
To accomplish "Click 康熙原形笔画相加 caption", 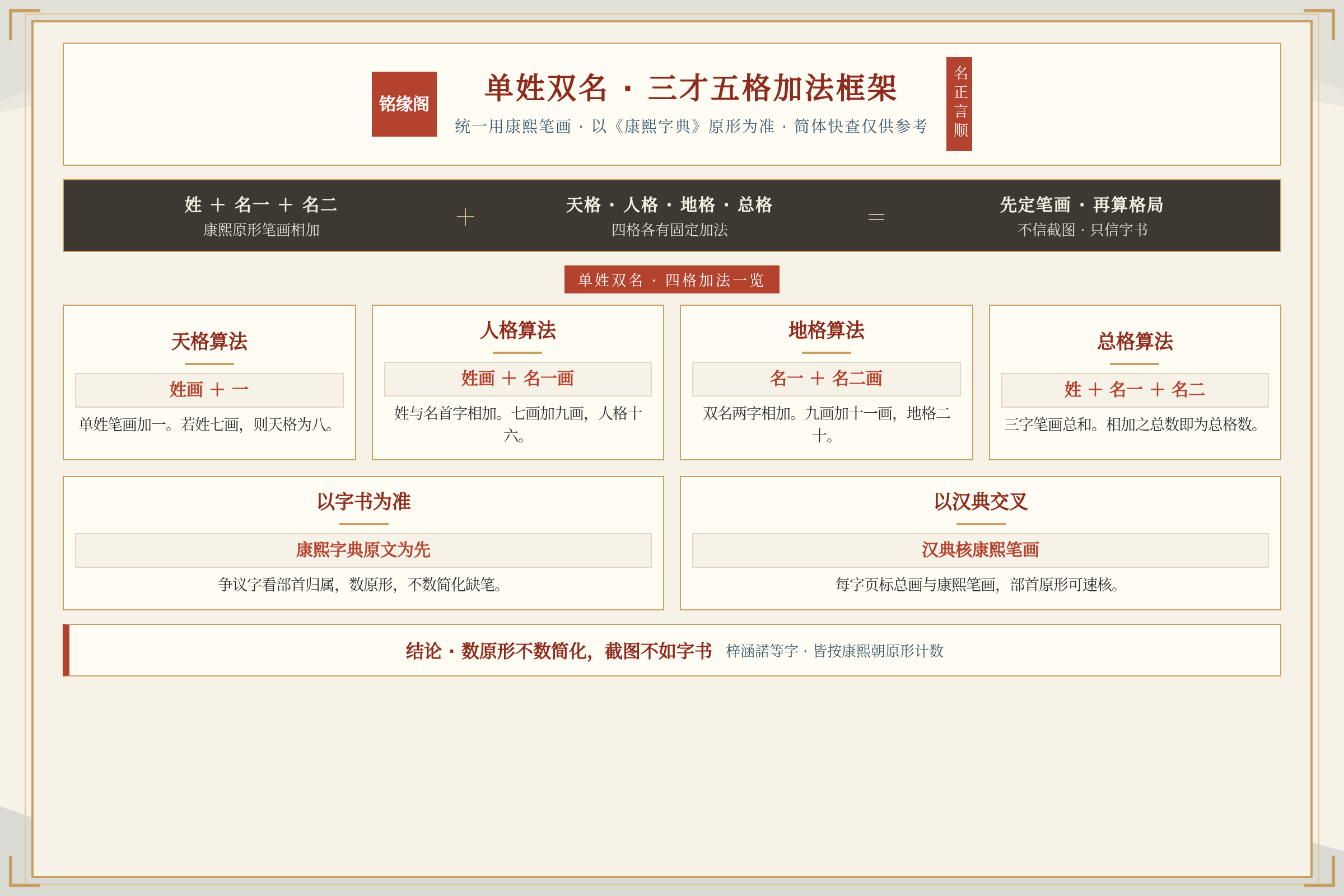I will [x=261, y=230].
